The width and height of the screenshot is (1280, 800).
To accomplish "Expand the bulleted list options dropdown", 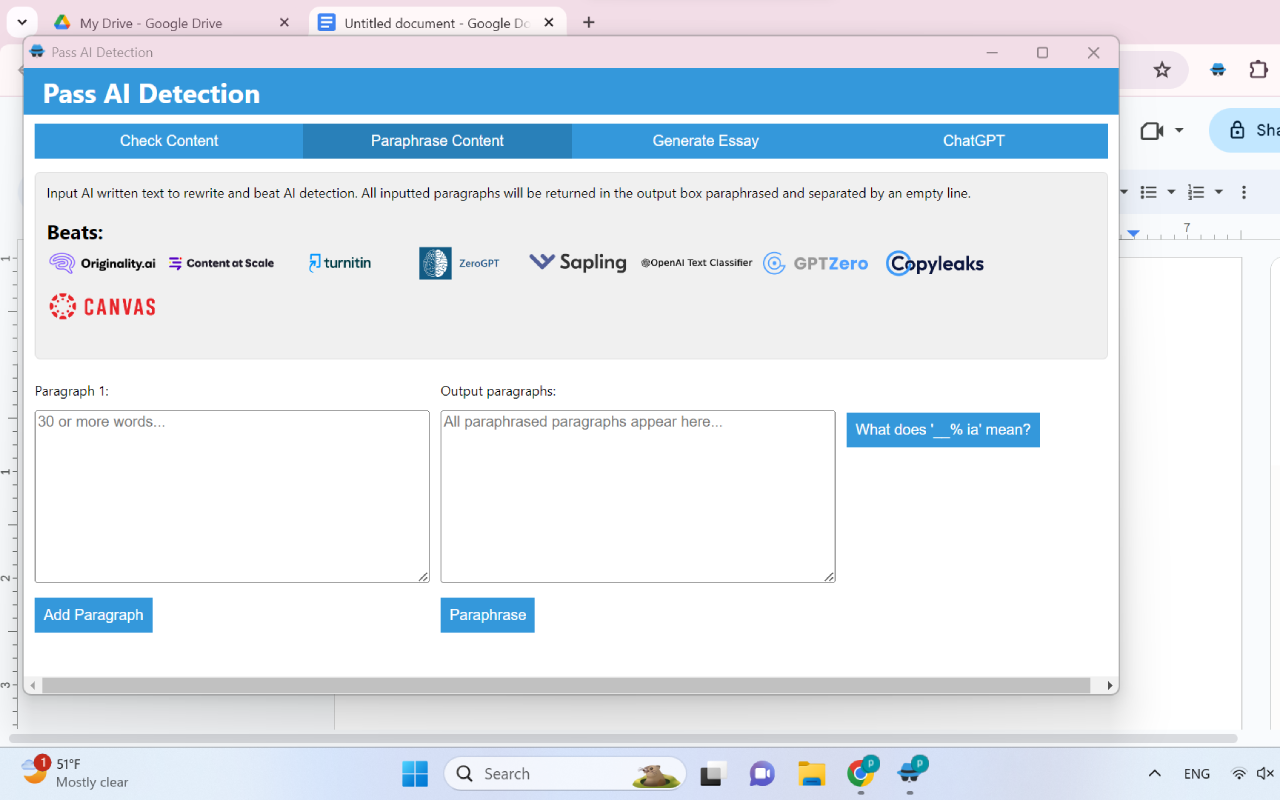I will point(1171,192).
